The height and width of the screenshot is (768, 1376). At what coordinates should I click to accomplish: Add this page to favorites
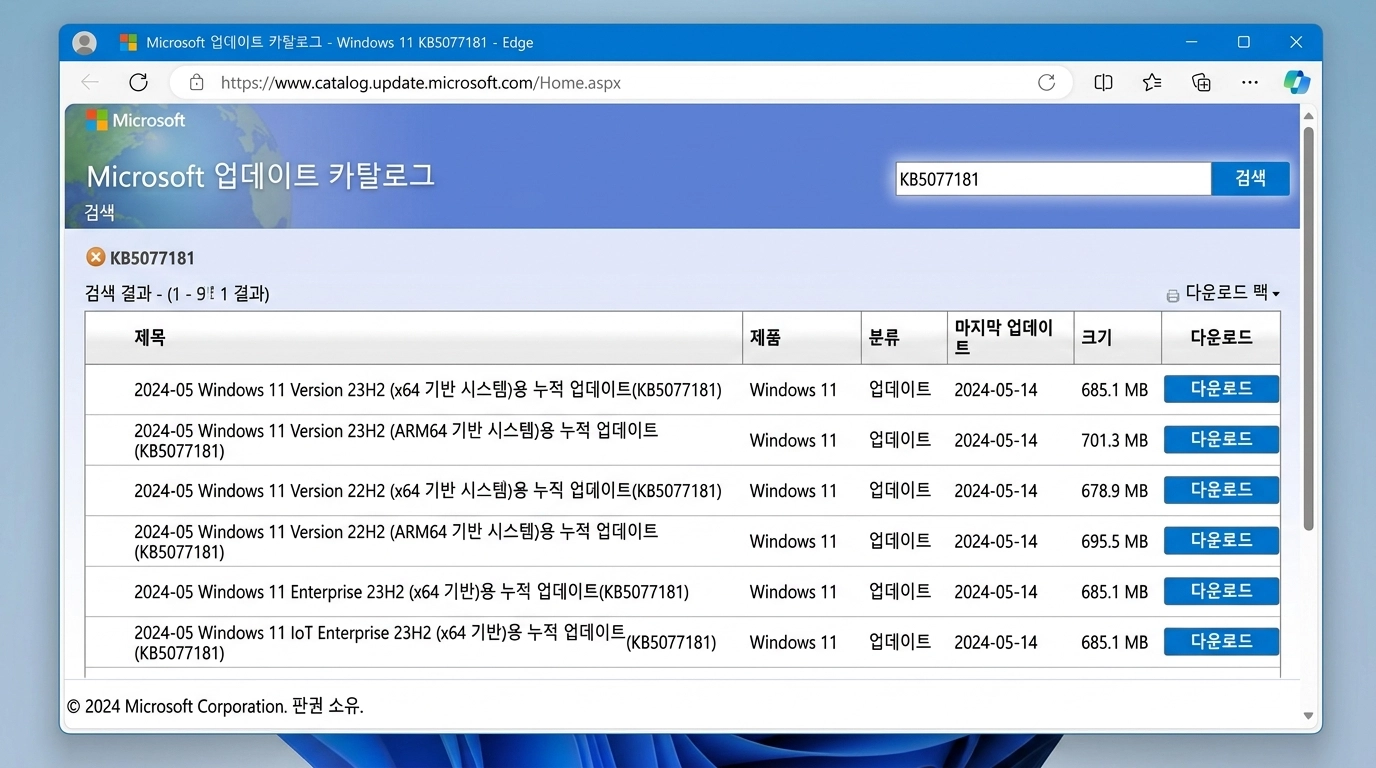pyautogui.click(x=1151, y=82)
